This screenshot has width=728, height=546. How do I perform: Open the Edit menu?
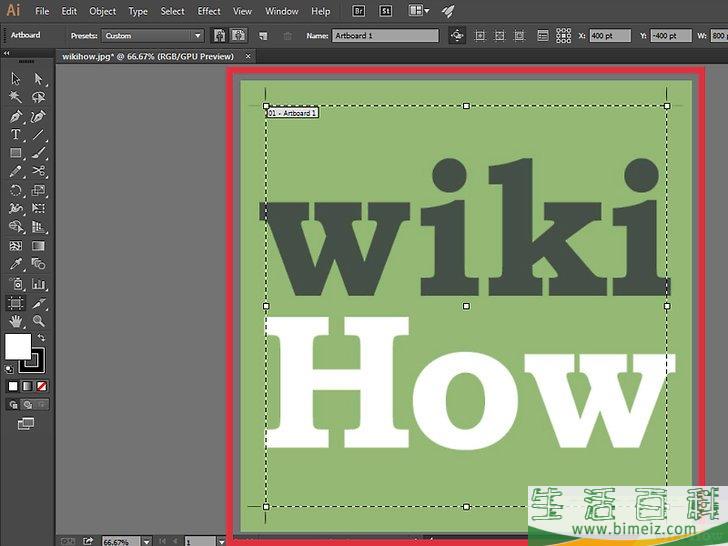(69, 11)
